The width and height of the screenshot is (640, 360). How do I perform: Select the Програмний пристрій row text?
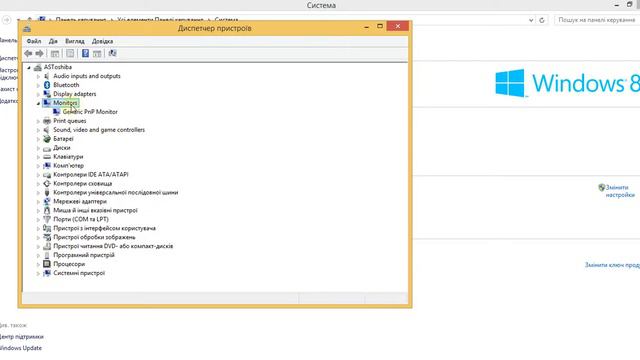click(x=84, y=255)
